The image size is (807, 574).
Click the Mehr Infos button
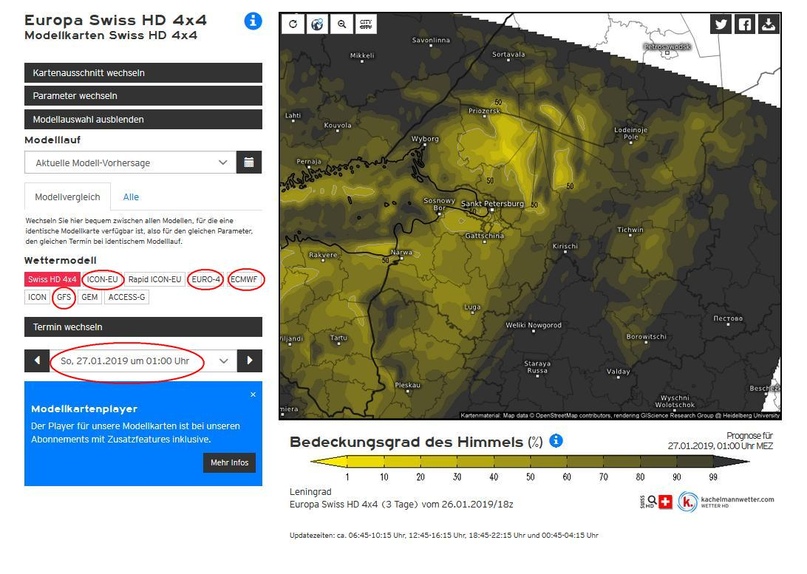[x=229, y=462]
